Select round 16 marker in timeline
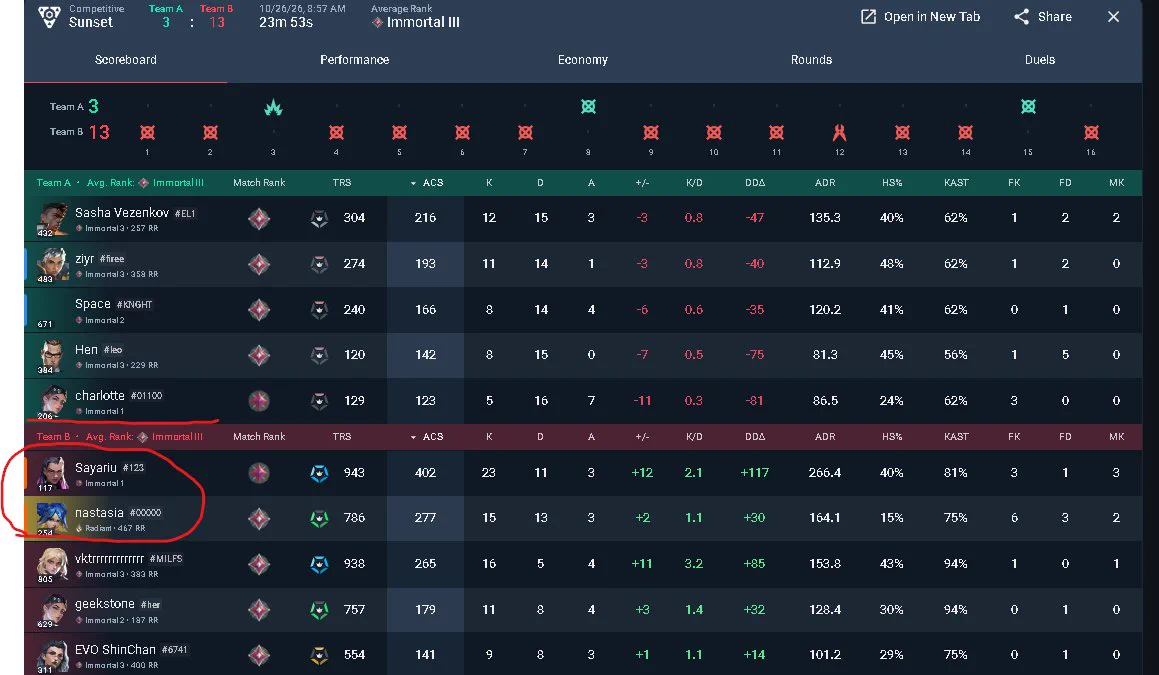Viewport: 1159px width, 675px height. 1091,132
